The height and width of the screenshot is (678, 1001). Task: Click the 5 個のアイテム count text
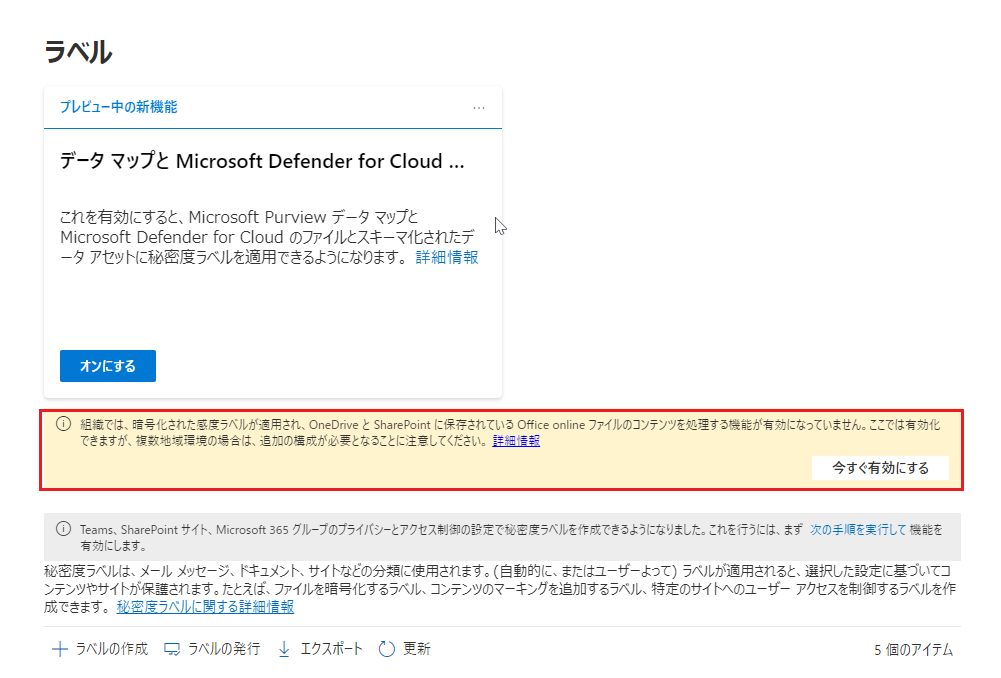pyautogui.click(x=913, y=650)
